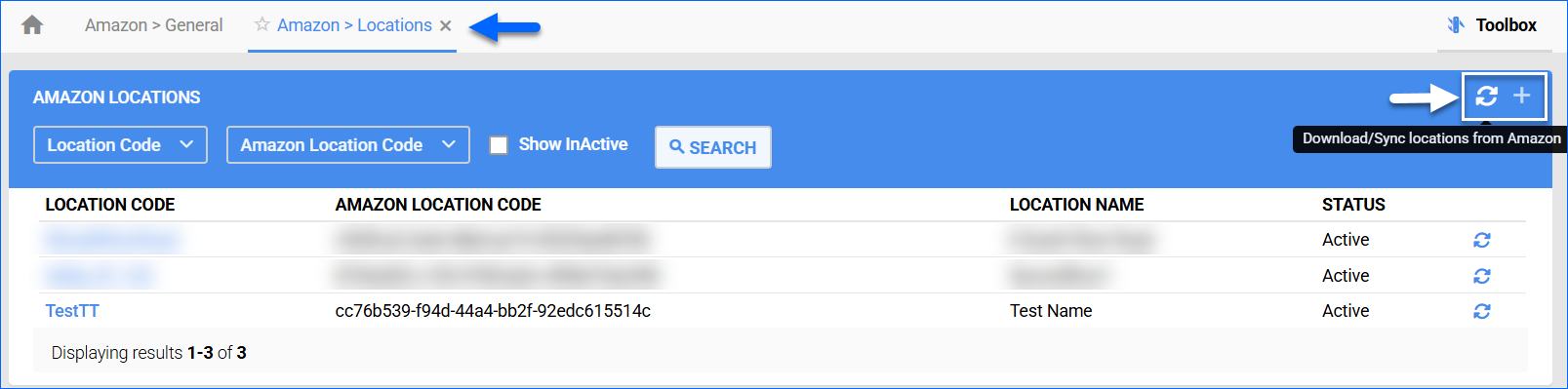The height and width of the screenshot is (389, 1568).
Task: Go to the home icon
Action: tap(32, 25)
